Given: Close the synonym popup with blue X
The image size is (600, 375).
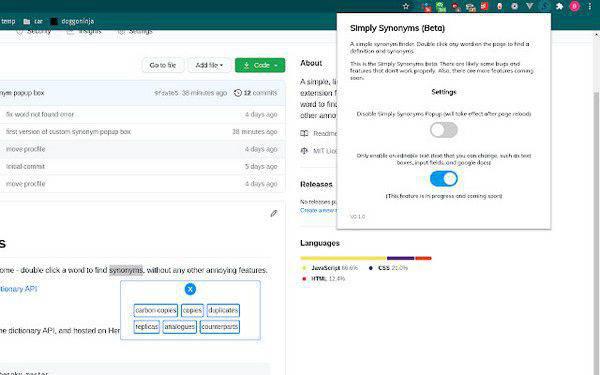Looking at the screenshot, I should 190,289.
